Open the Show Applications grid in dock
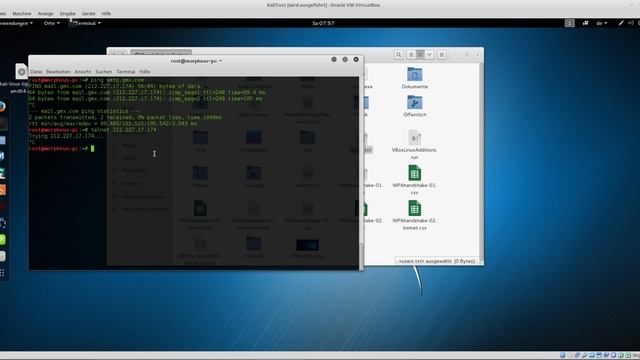The width and height of the screenshot is (640, 360). pos(2,273)
